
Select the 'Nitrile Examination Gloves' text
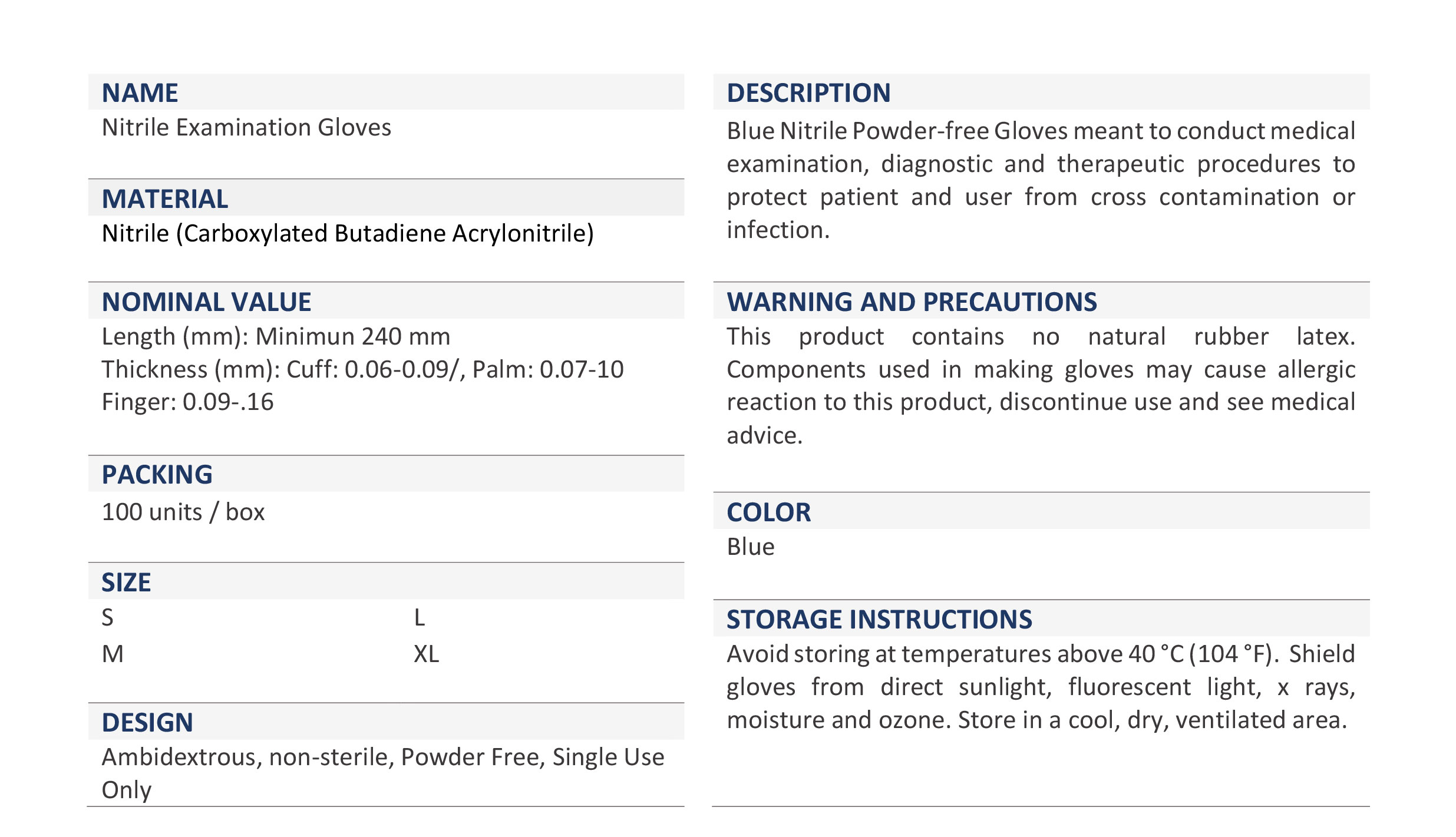tap(246, 128)
